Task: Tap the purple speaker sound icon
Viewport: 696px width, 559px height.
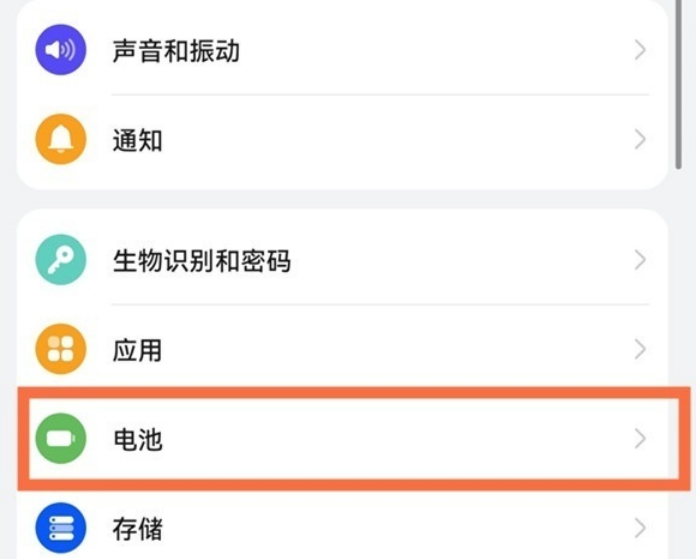Action: [x=61, y=50]
